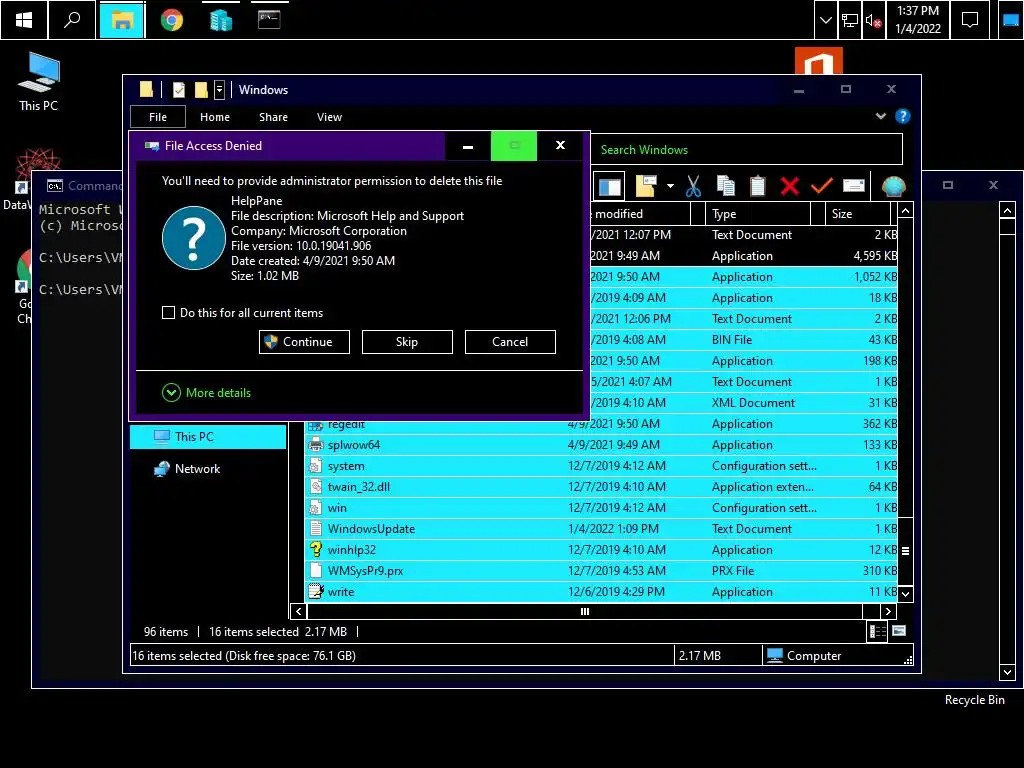Click Command Prompt on the taskbar
Screen dimensions: 1024x768
269,20
